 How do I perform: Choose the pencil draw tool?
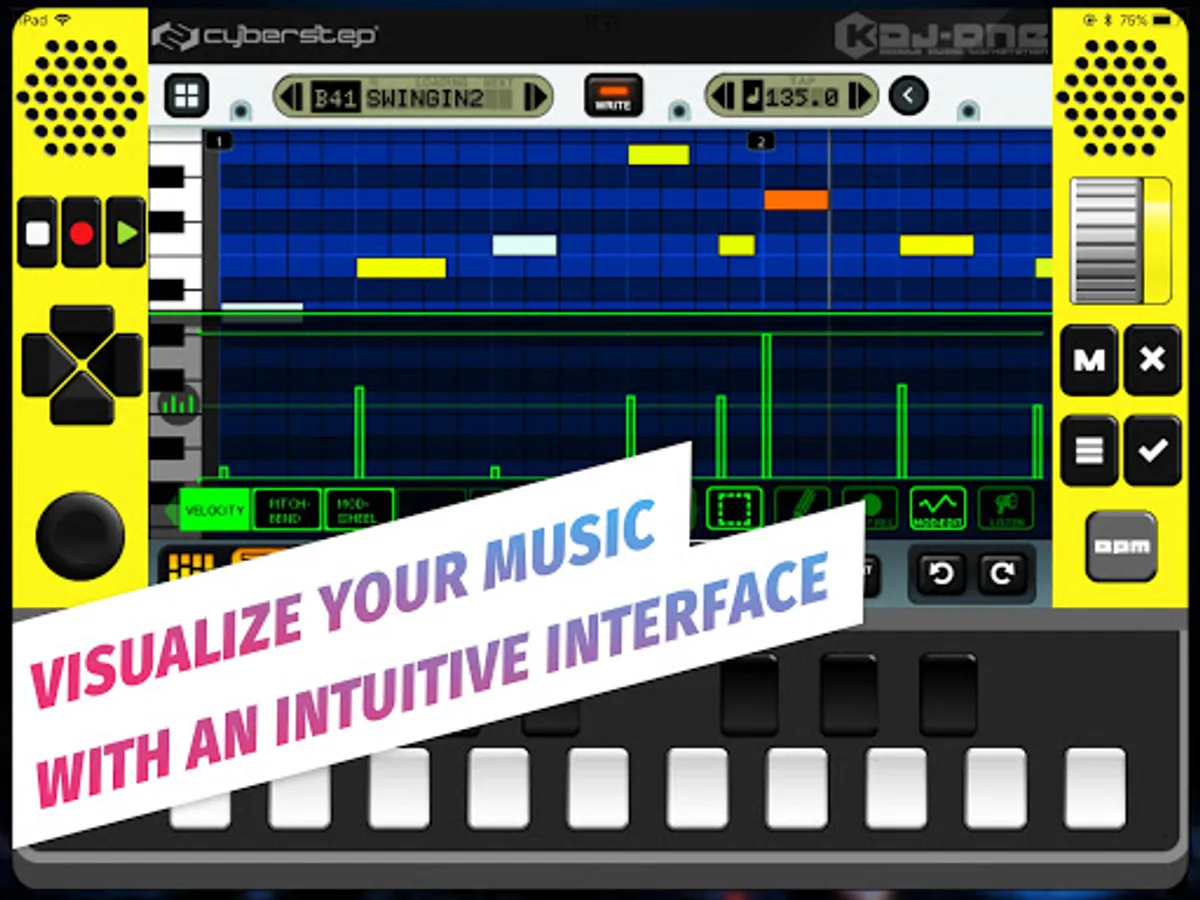pos(802,508)
